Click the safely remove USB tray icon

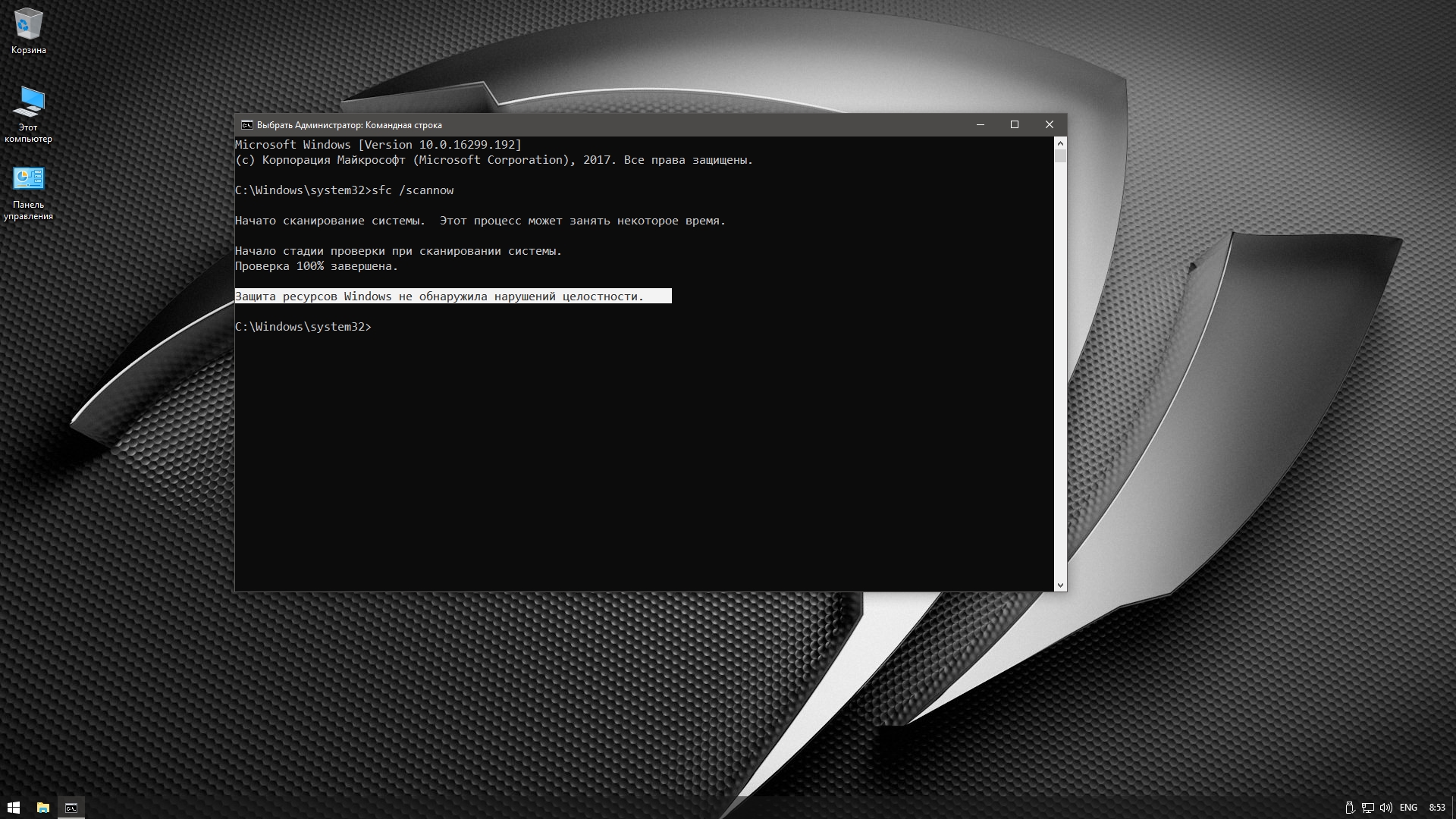[1349, 808]
